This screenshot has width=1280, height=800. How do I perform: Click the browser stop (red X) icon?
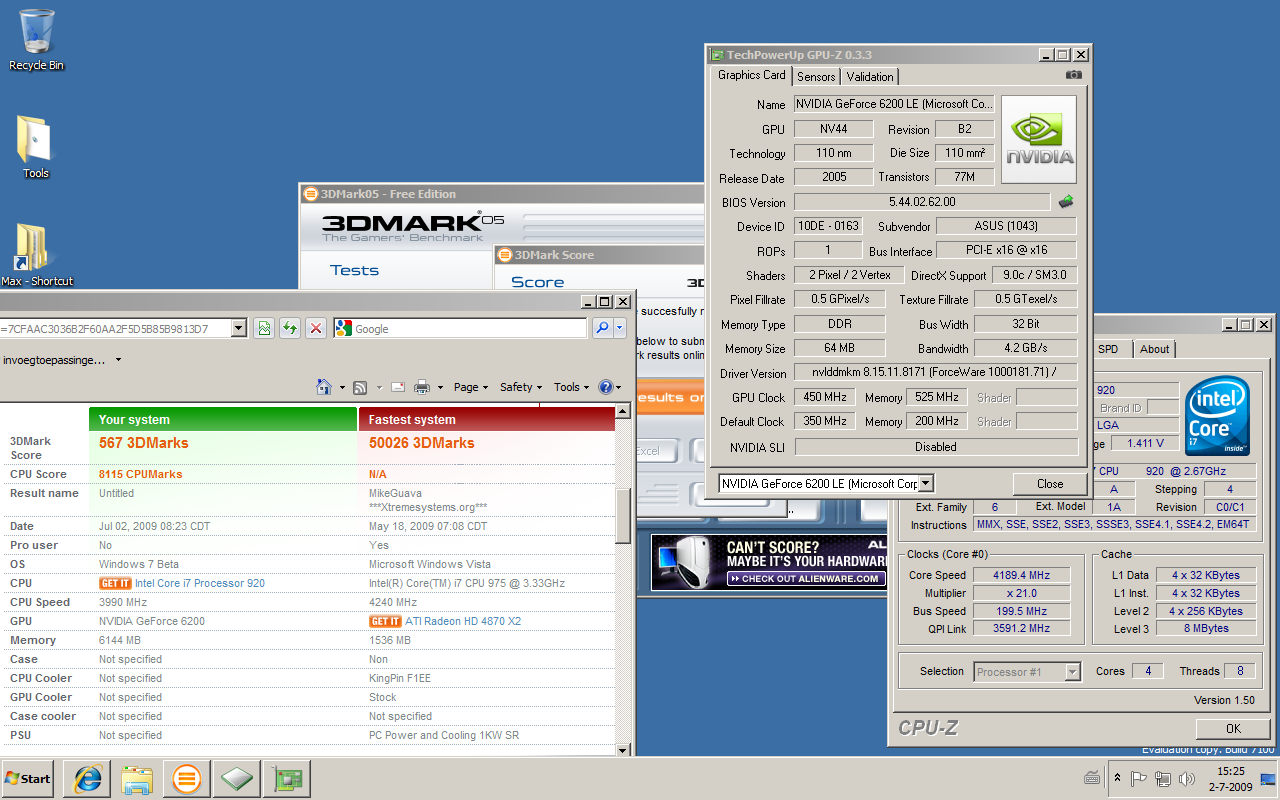(x=316, y=328)
